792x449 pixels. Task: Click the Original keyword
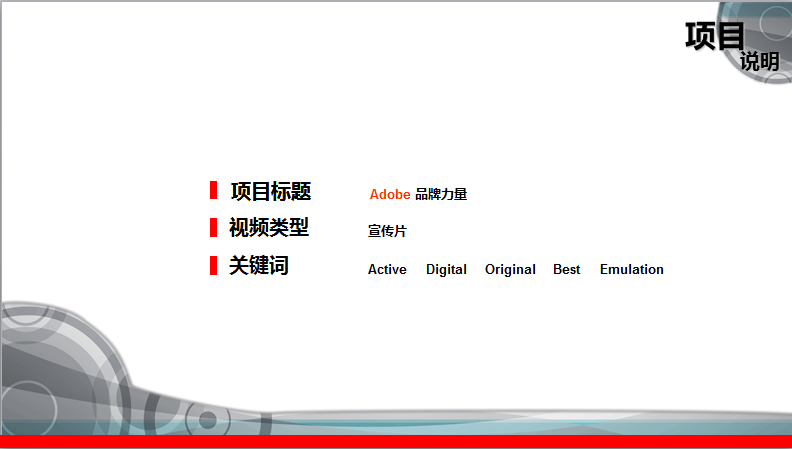(x=510, y=269)
